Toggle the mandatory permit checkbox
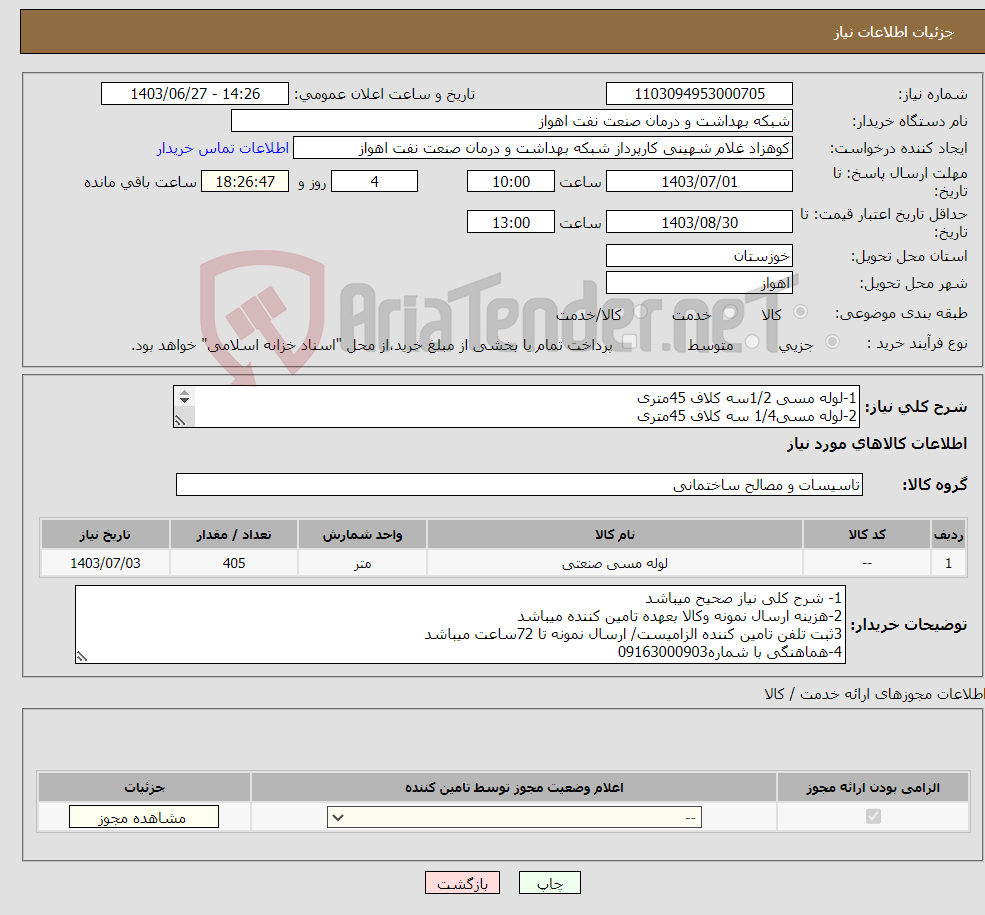 (873, 816)
